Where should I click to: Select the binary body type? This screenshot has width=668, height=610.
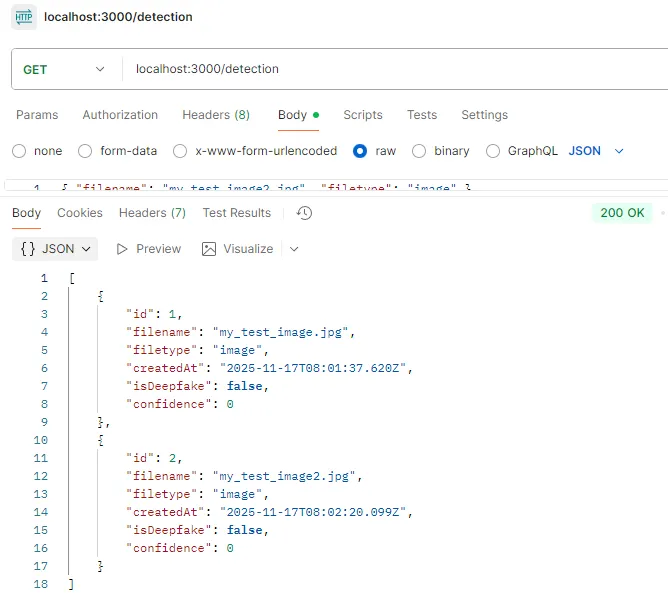tap(419, 151)
